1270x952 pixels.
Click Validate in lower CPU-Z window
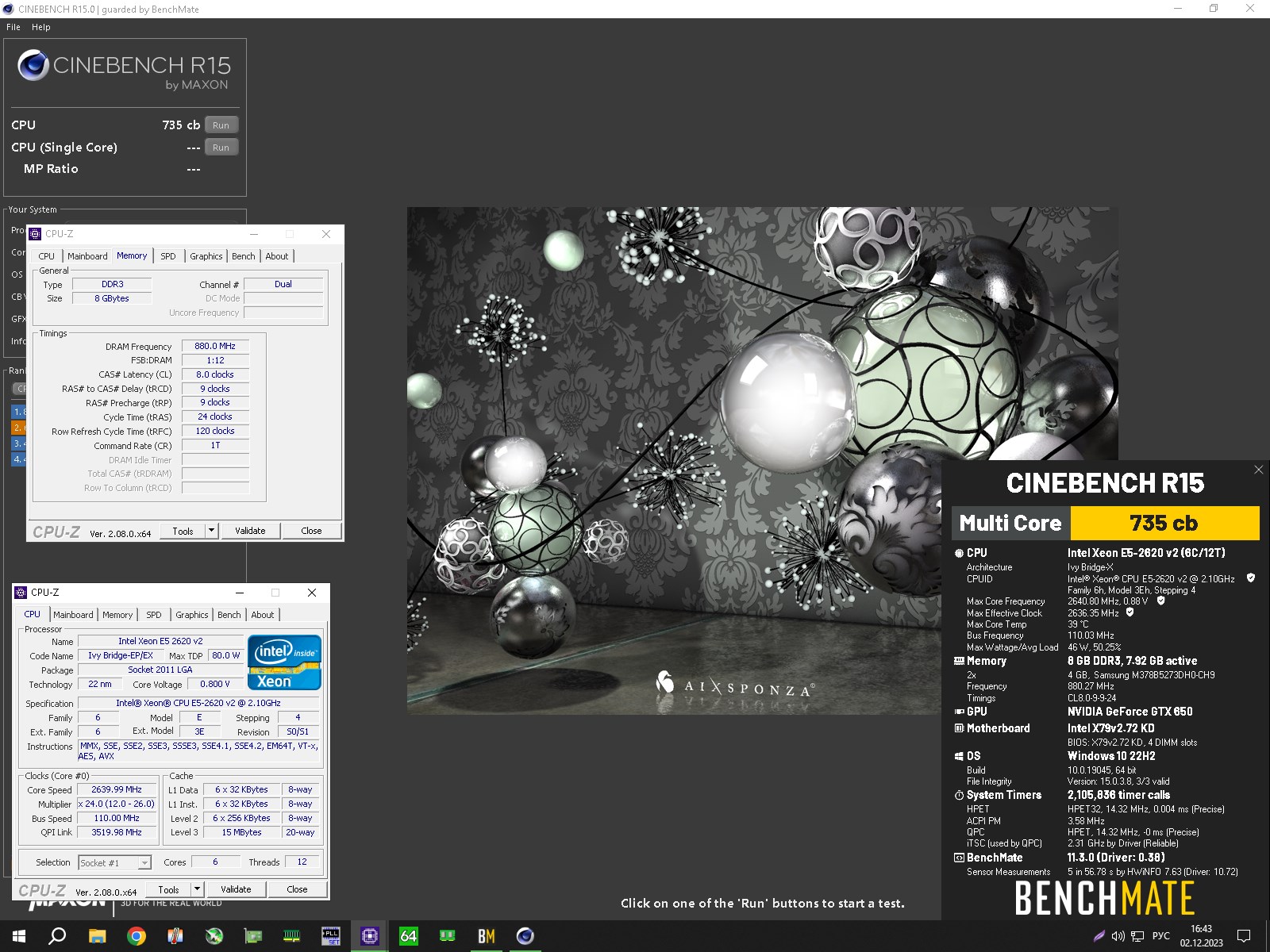236,889
